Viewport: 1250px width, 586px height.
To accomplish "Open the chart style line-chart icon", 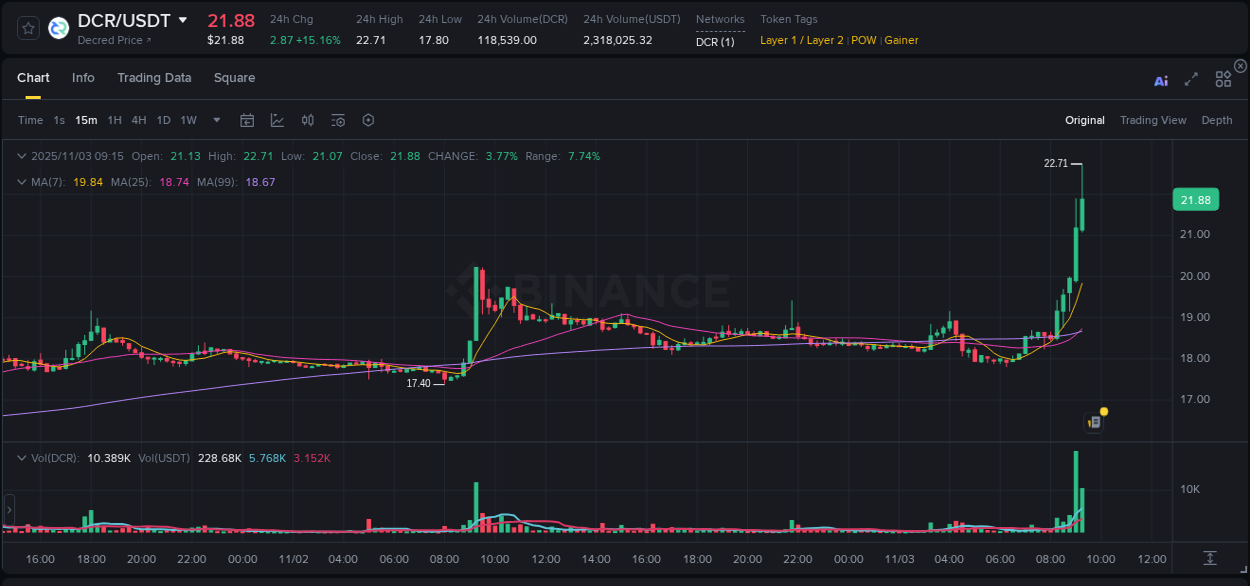I will pyautogui.click(x=276, y=120).
